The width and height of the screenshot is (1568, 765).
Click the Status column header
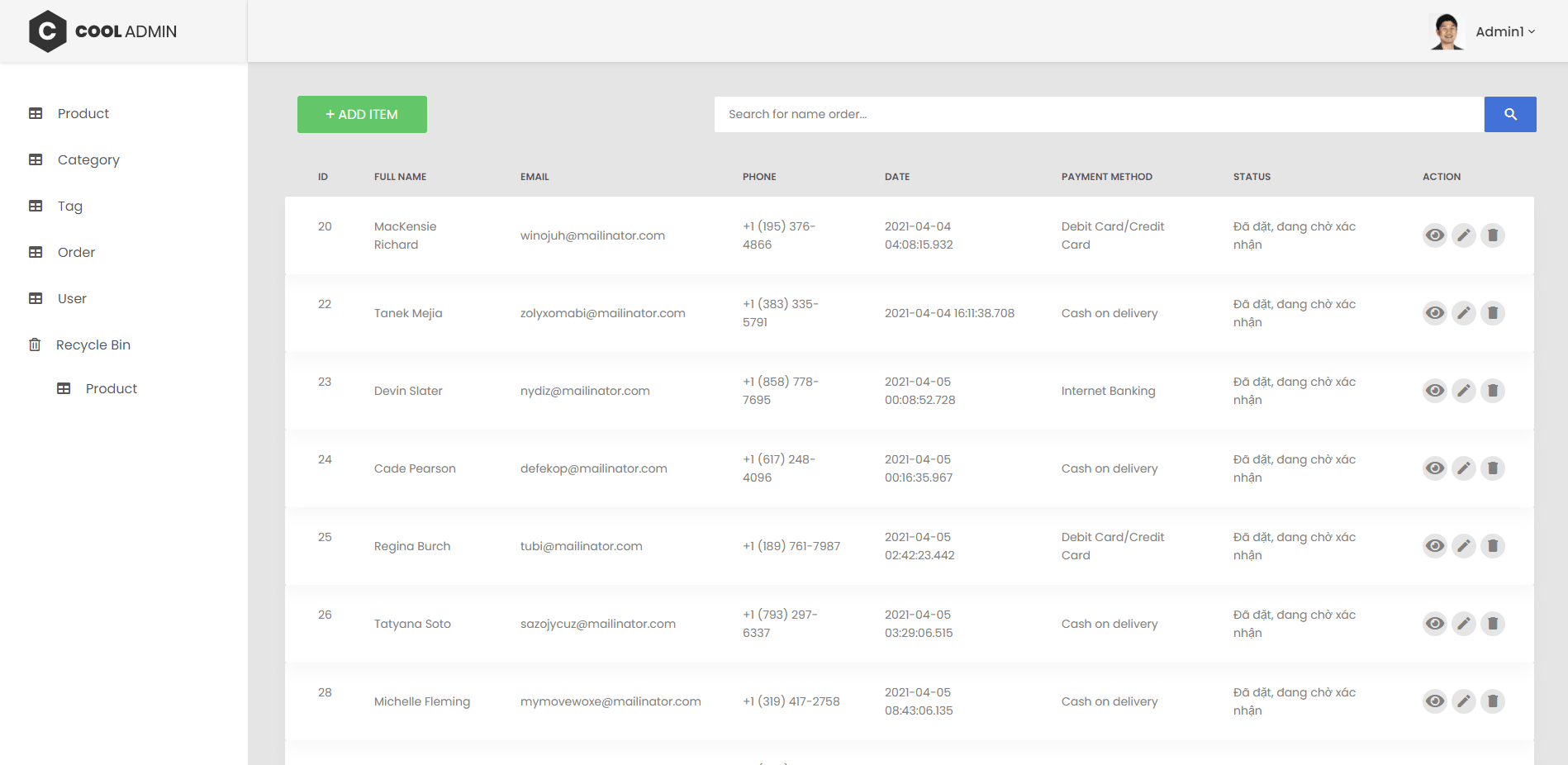pos(1252,177)
